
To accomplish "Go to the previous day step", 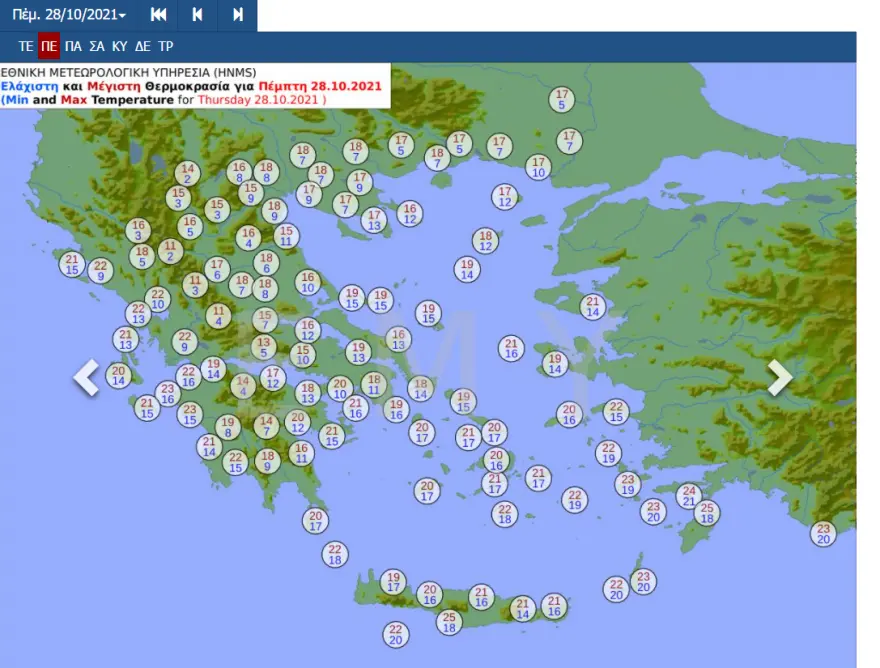I will pos(197,15).
